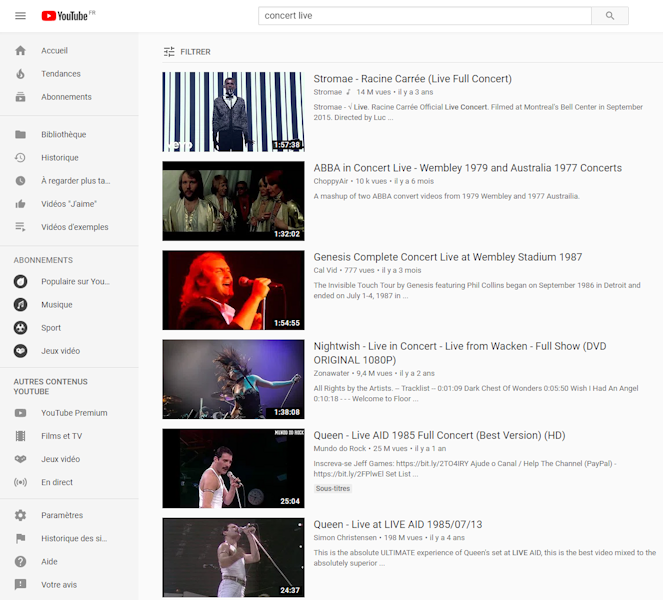This screenshot has height=600, width=663.
Task: Open the FILTRER options
Action: click(x=187, y=52)
